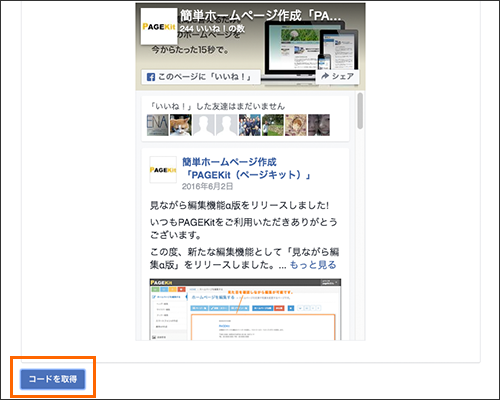Click the green garden photo friend thumbnail

pyautogui.click(x=273, y=125)
